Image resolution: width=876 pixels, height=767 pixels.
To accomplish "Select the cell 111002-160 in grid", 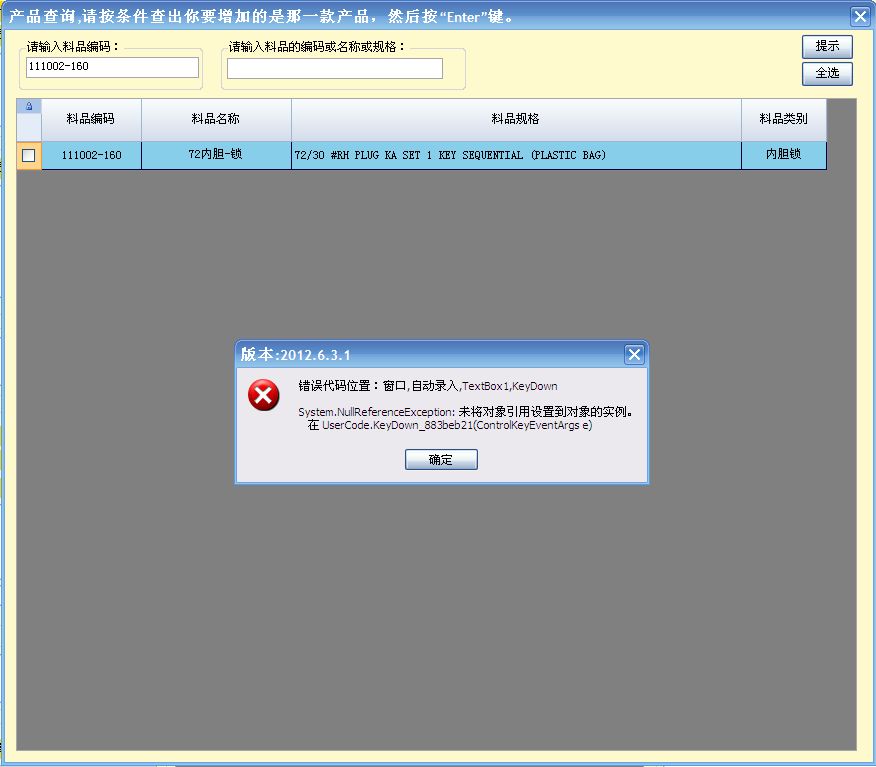I will (x=91, y=155).
